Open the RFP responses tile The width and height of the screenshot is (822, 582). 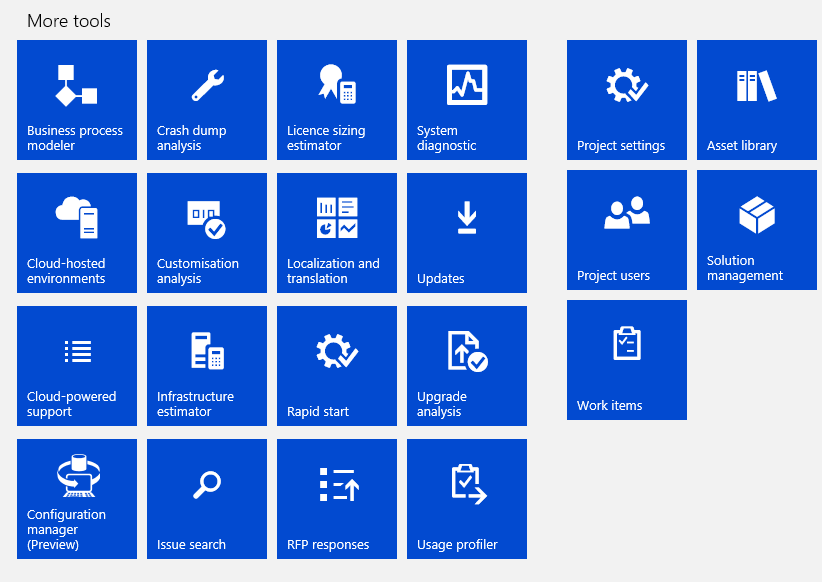(x=337, y=499)
